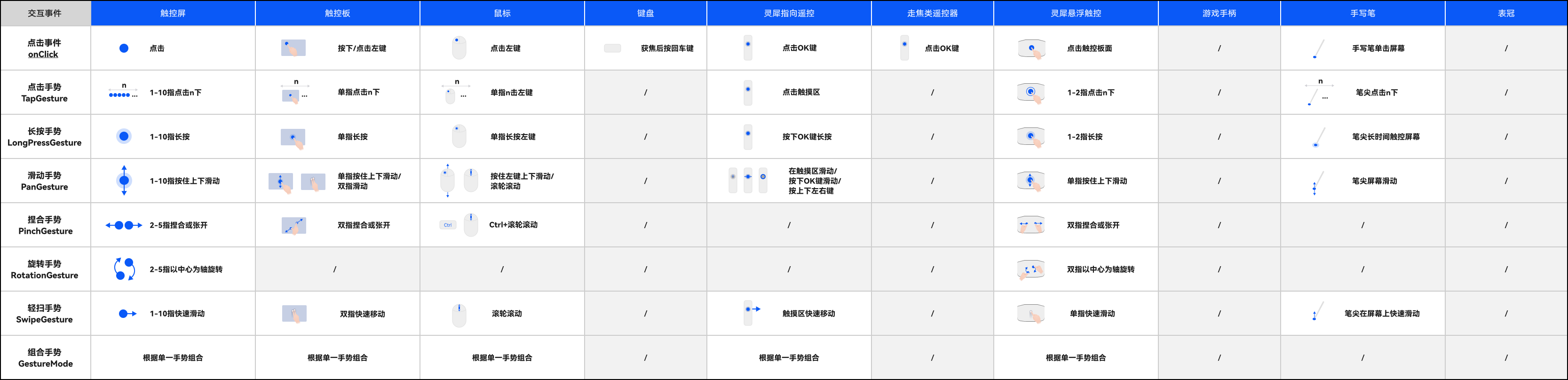Click pinch icon in 灵犀悬浮触控 PinchGesture cell
Screen dimensions: 1568x380
[1031, 225]
